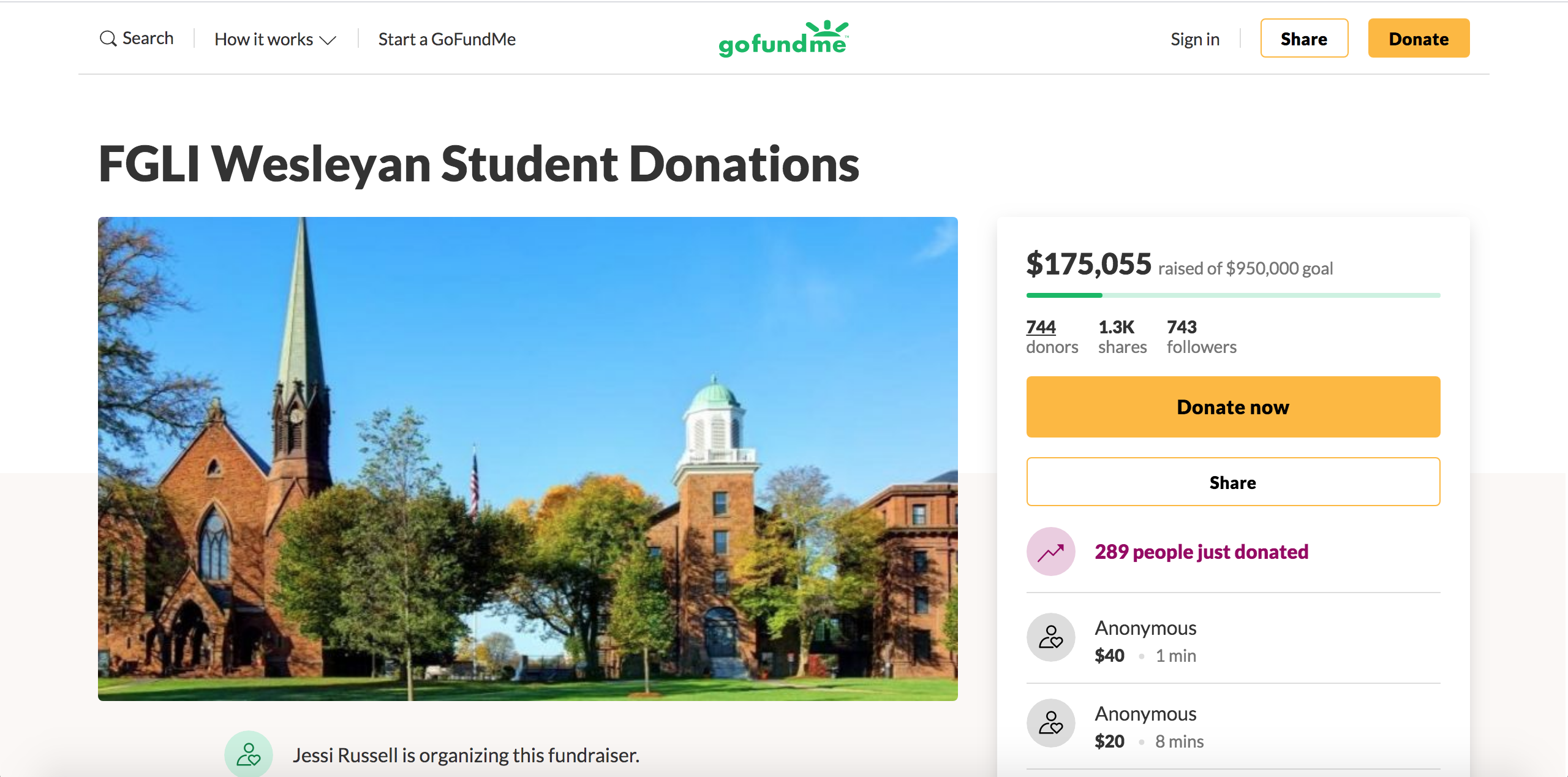The height and width of the screenshot is (777, 1568).
Task: Click the $40 Anonymous donor avatar
Action: 1050,637
